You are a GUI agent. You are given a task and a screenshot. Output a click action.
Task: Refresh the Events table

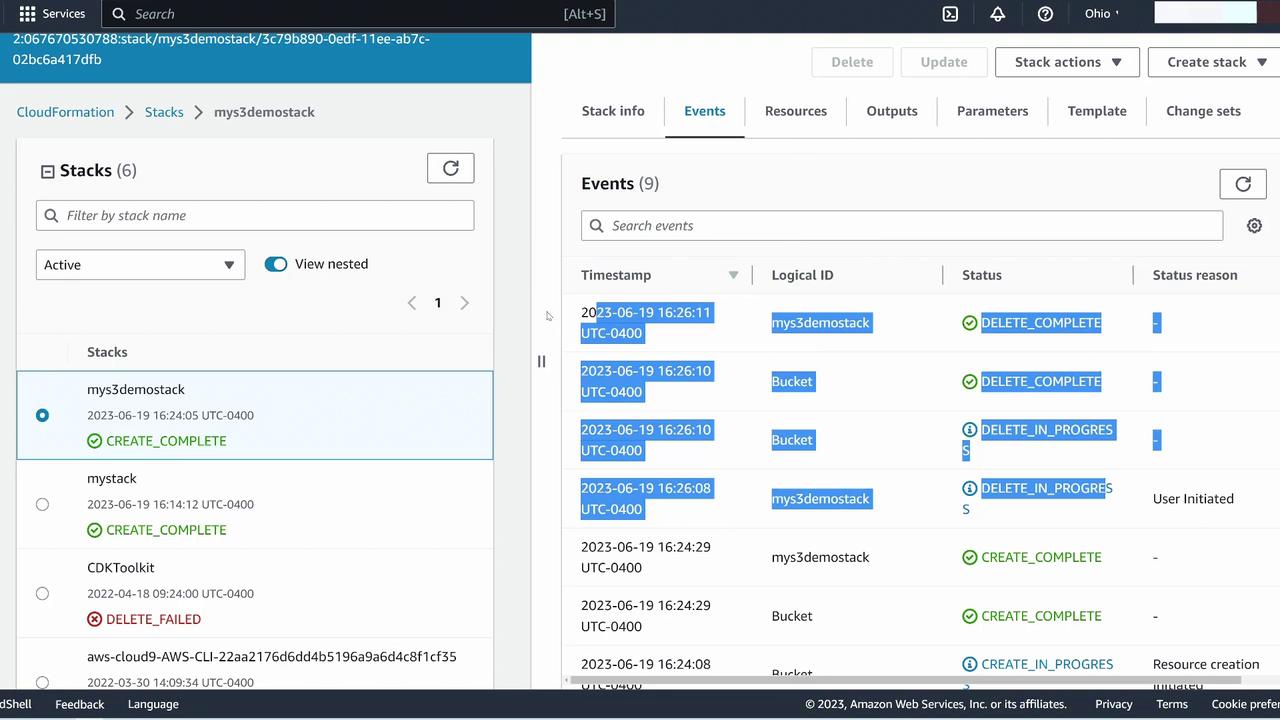pos(1242,184)
